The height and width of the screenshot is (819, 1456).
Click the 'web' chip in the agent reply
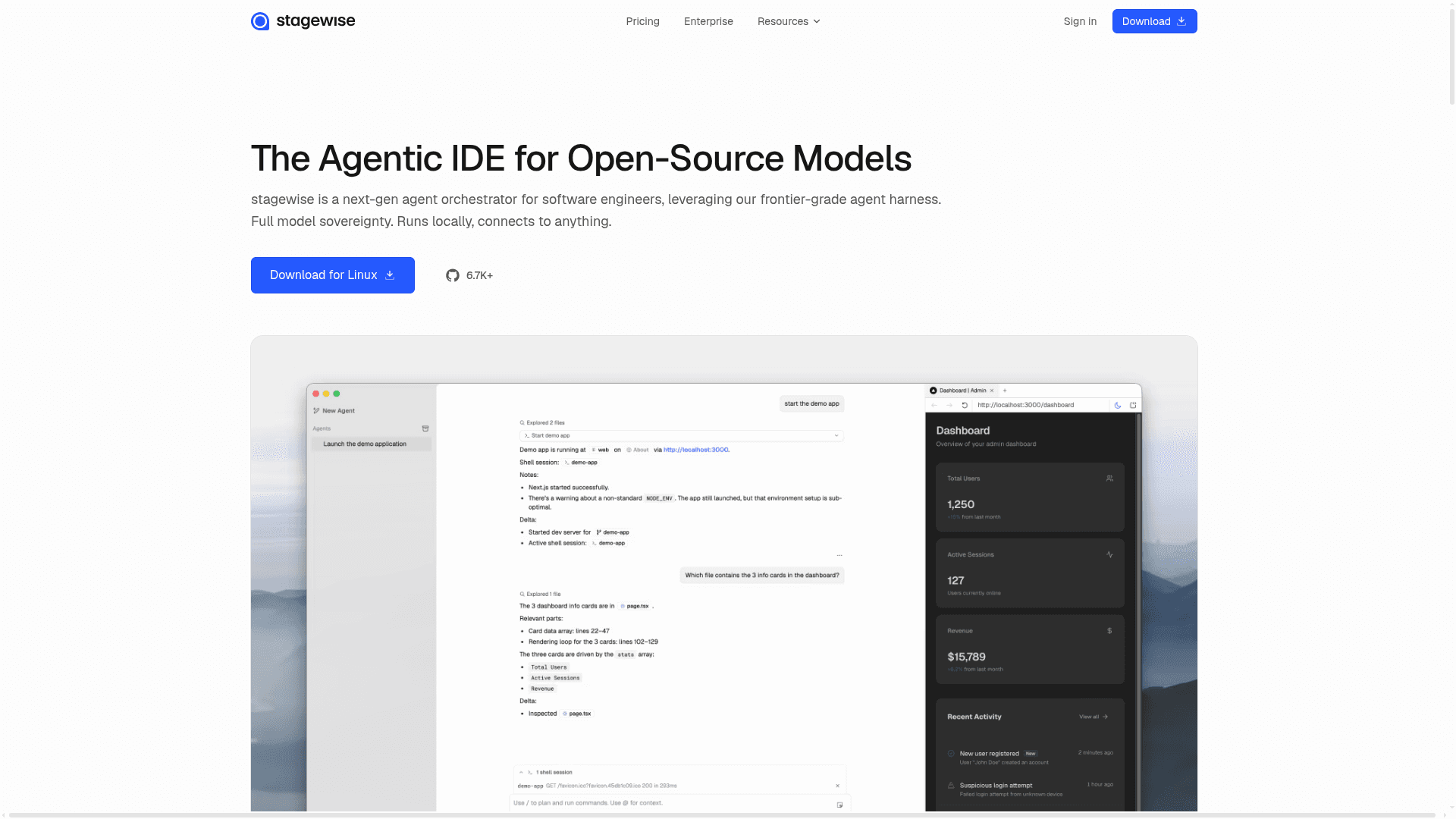point(600,450)
